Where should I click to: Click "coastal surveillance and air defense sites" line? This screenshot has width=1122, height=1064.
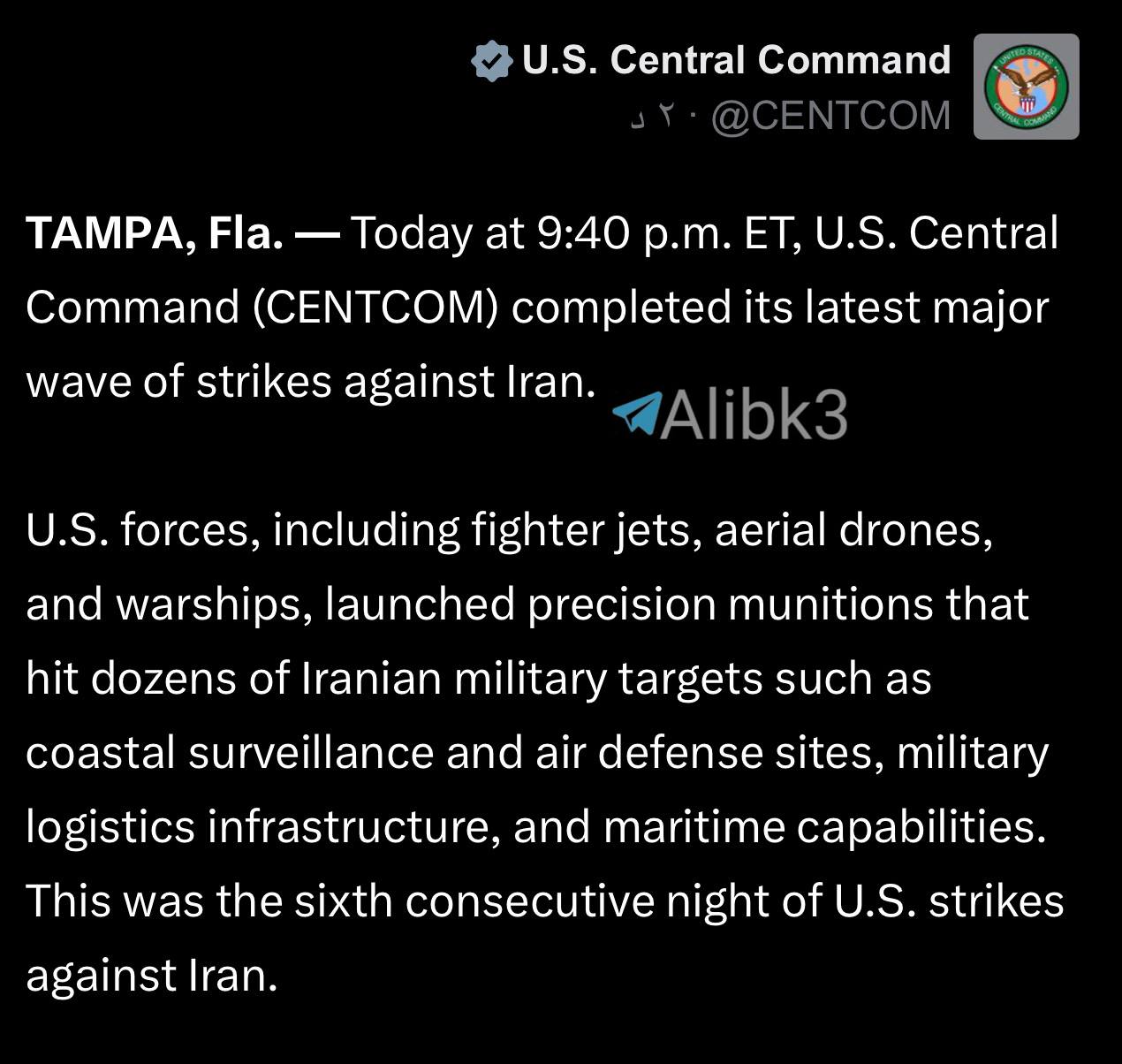[537, 754]
